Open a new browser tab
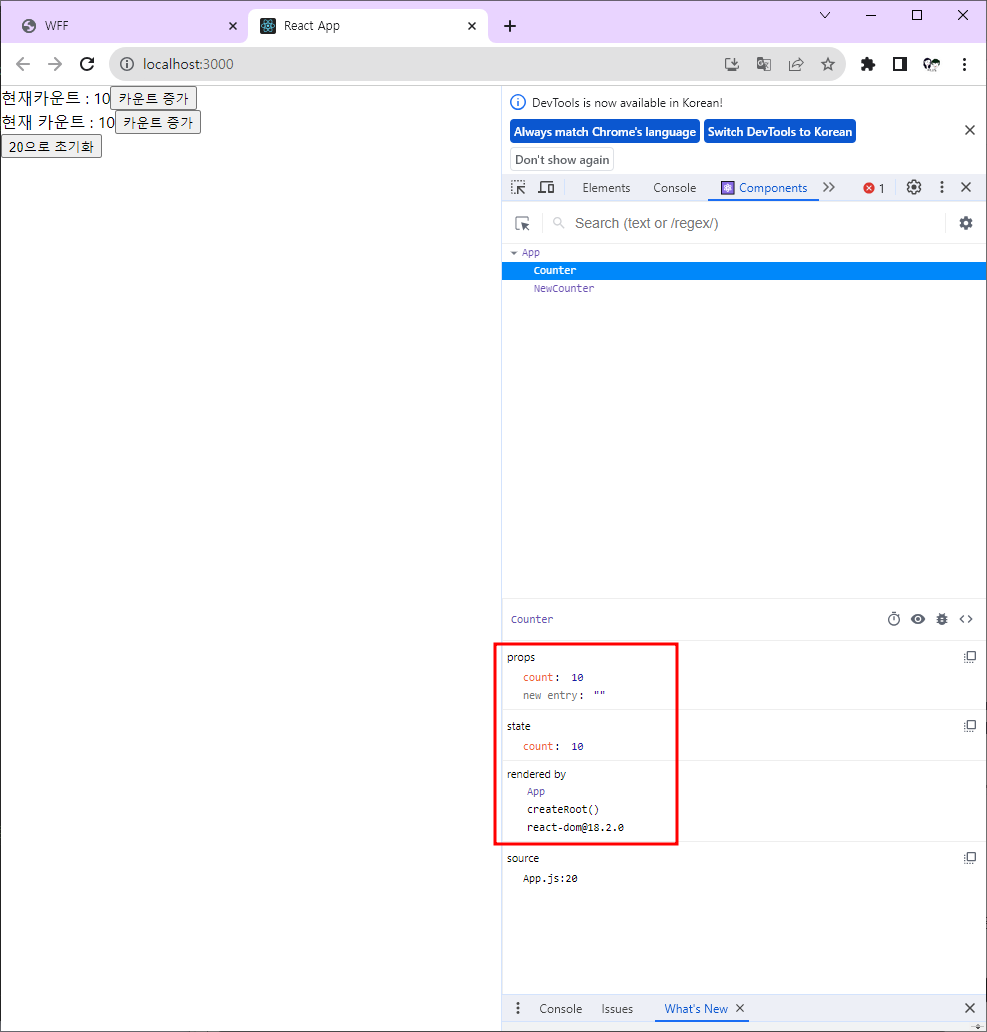This screenshot has height=1032, width=987. [510, 26]
